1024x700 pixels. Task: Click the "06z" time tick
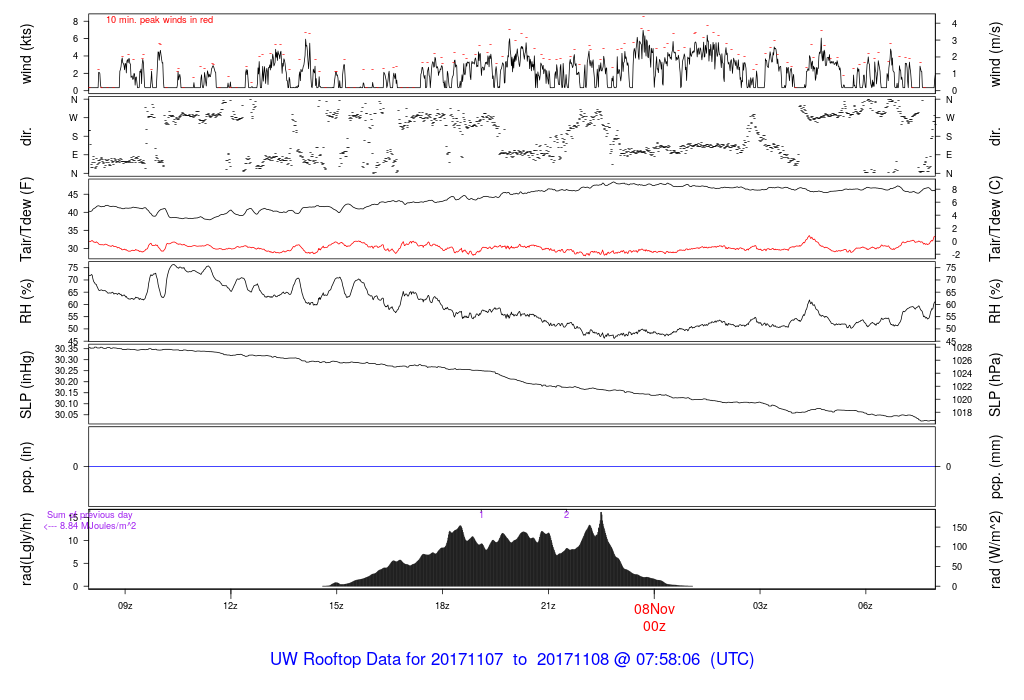[x=865, y=606]
